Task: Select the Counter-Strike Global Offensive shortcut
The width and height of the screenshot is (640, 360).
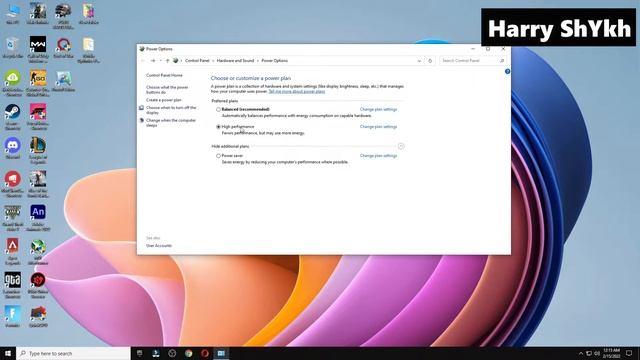Action: (38, 83)
